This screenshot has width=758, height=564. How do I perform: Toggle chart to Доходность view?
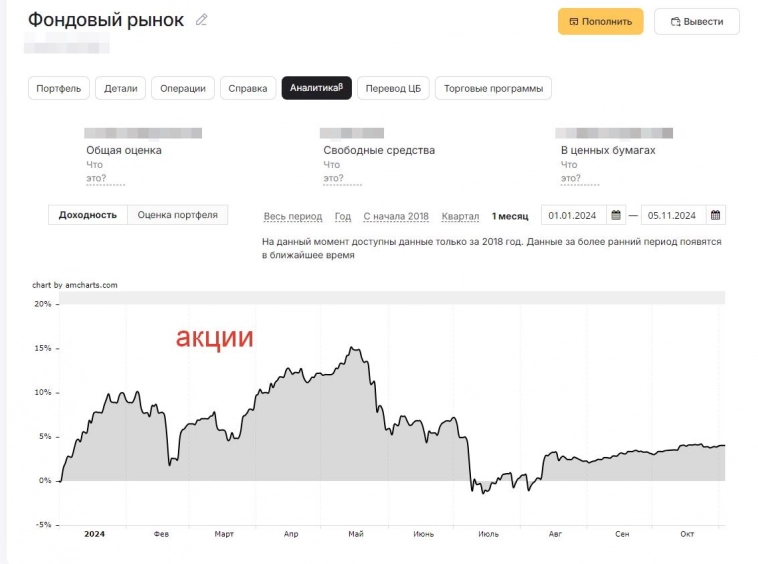tap(88, 215)
